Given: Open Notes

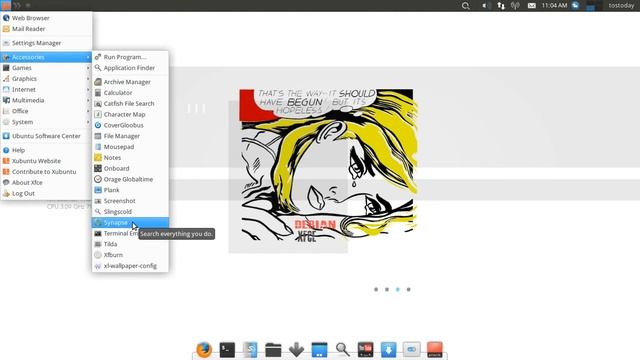Looking at the screenshot, I should pos(130,158).
